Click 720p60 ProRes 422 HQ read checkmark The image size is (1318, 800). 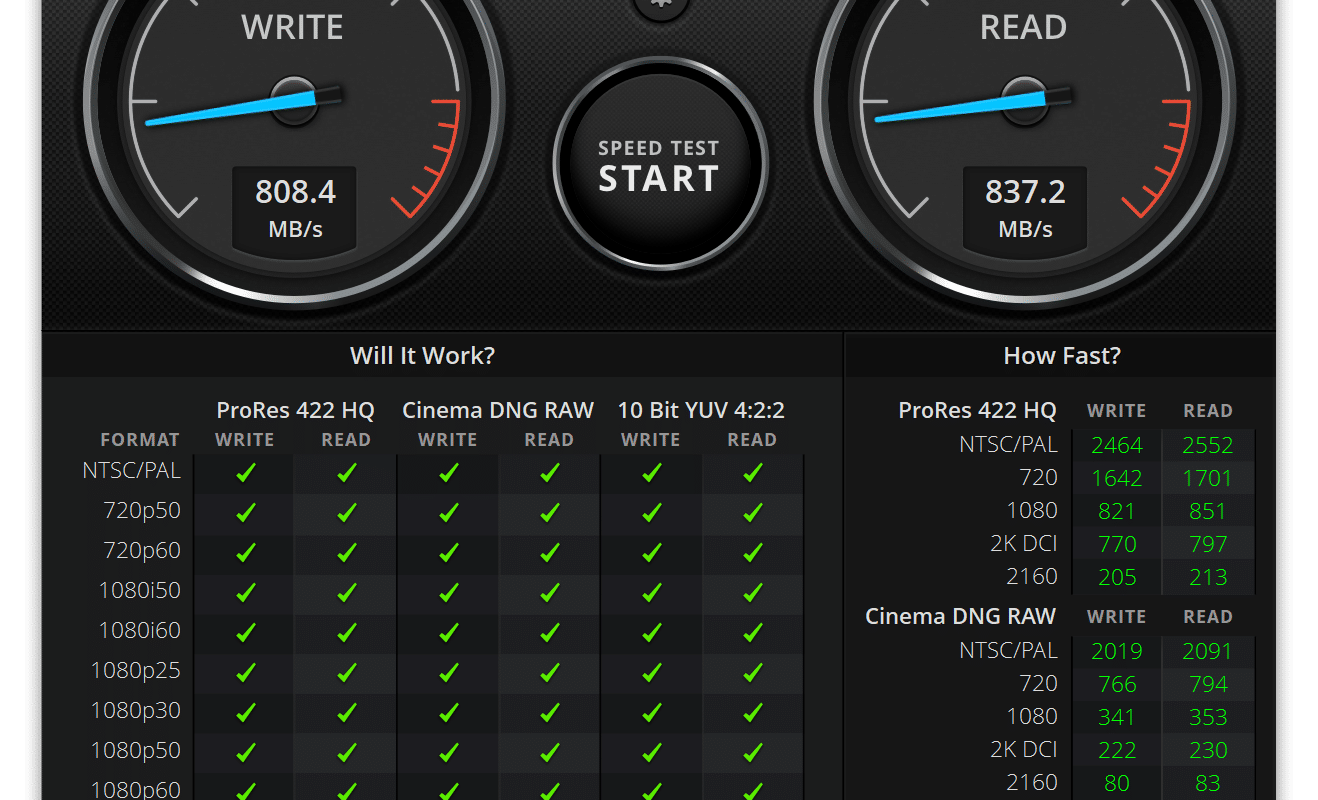(347, 553)
